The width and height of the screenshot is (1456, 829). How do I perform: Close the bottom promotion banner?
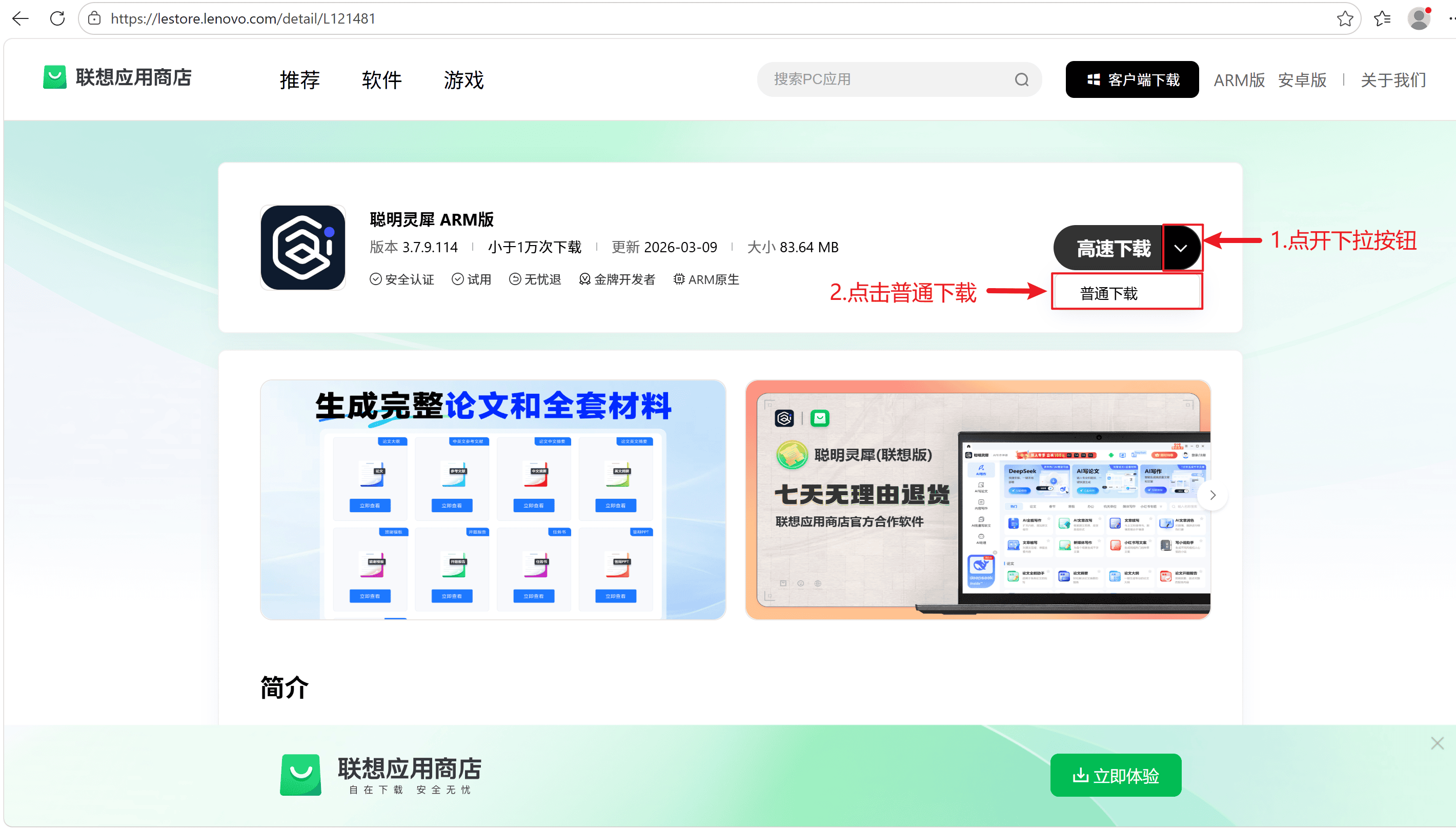click(1437, 743)
